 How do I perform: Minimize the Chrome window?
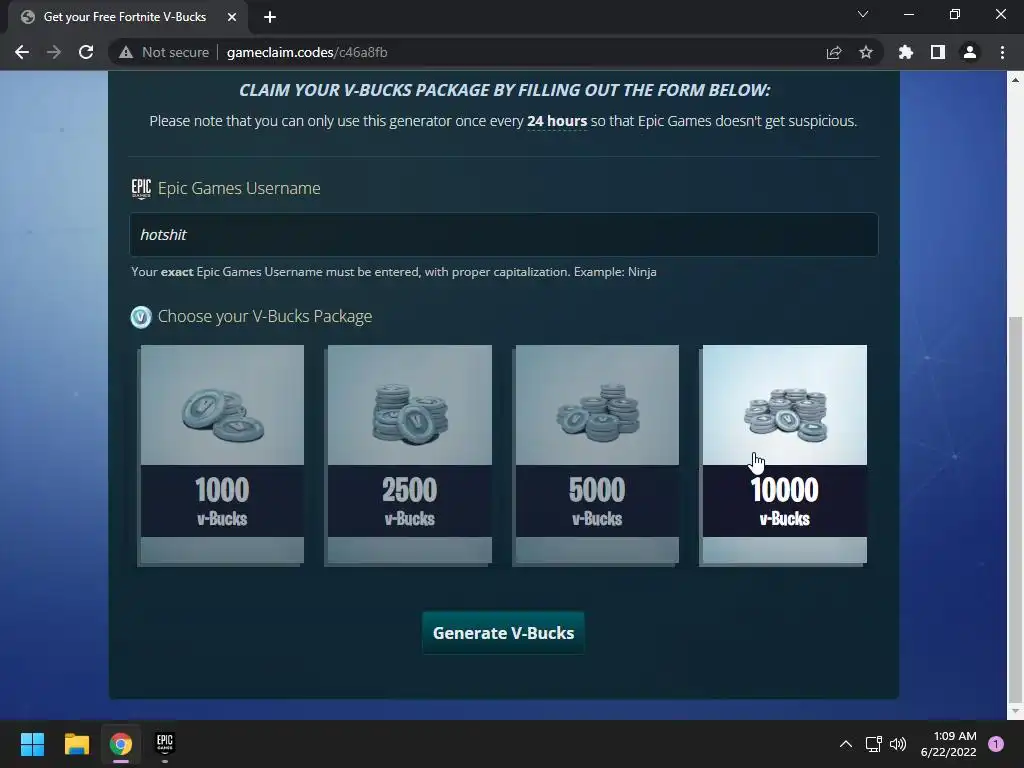[908, 14]
